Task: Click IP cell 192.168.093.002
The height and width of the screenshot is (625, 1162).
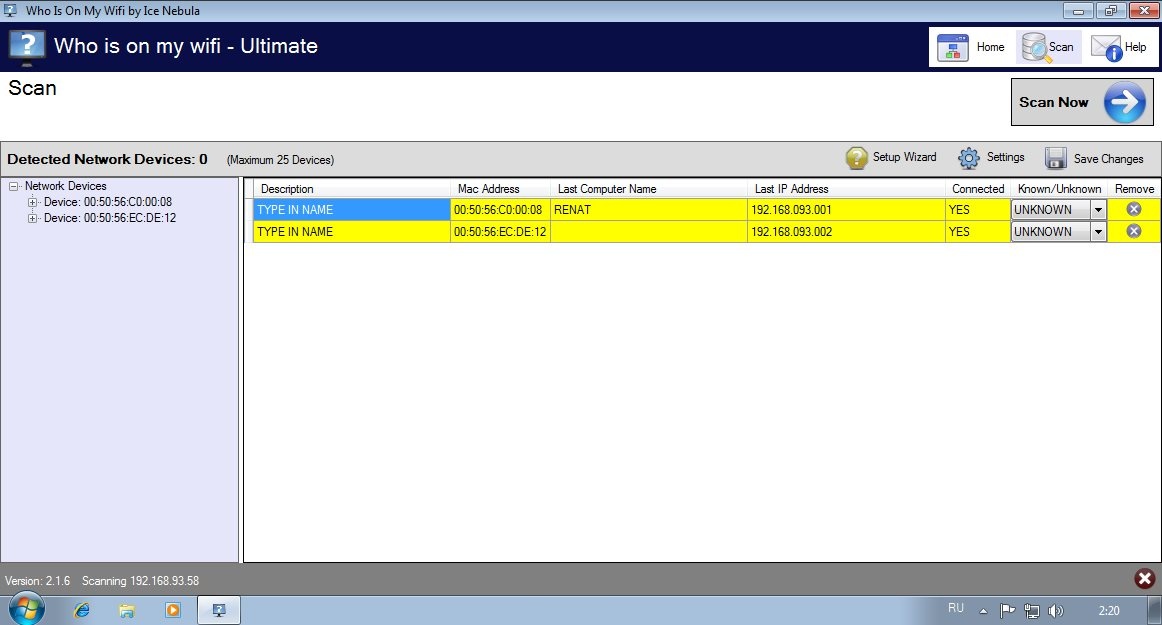Action: [846, 232]
